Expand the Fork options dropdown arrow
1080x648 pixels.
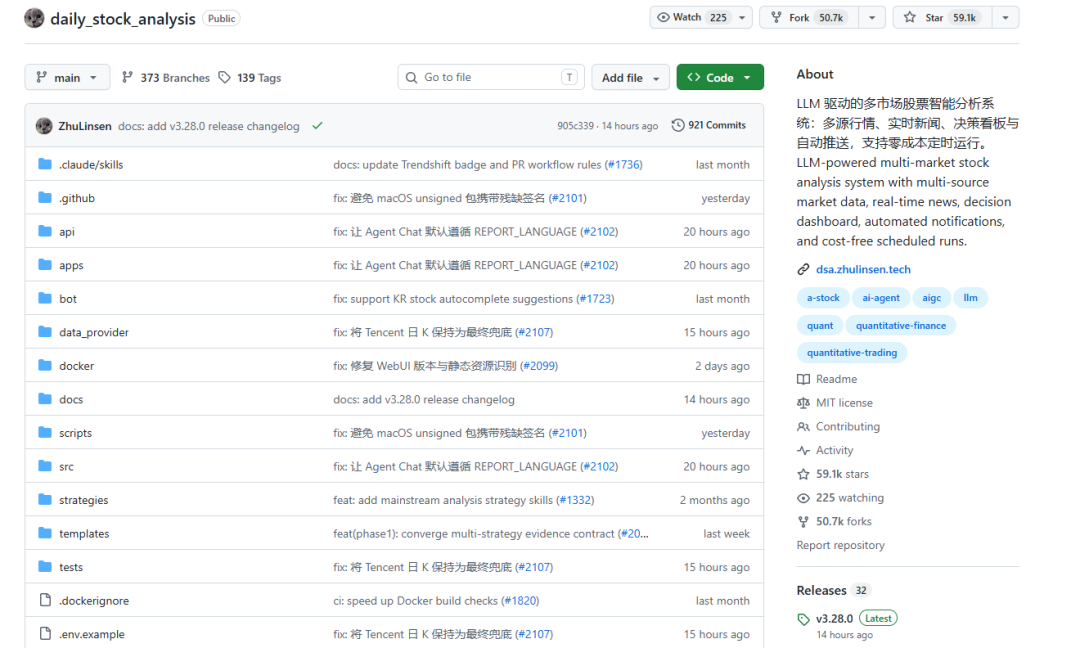872,18
